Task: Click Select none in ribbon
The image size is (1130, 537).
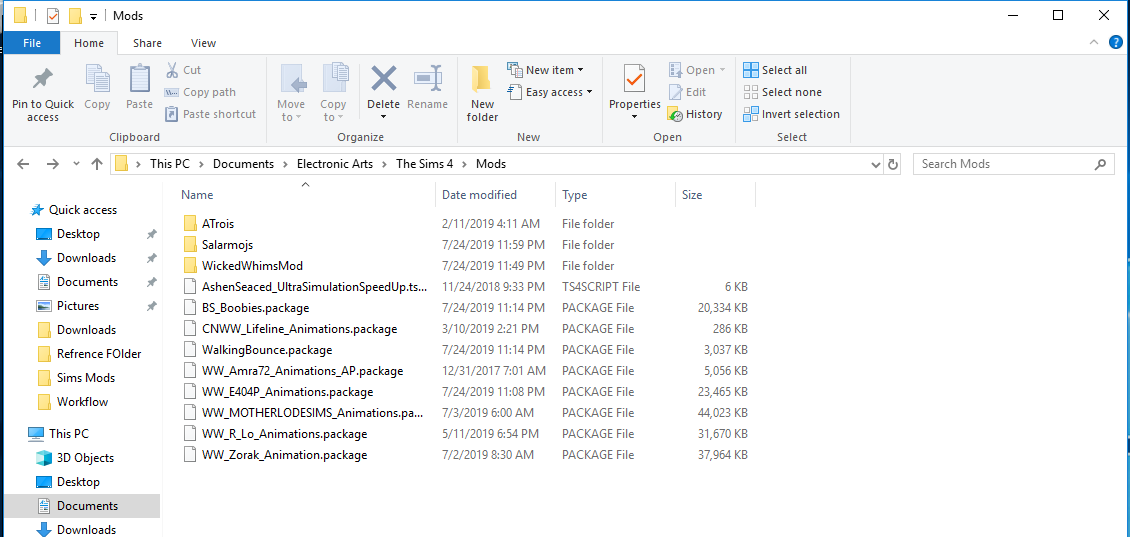Action: [x=783, y=92]
